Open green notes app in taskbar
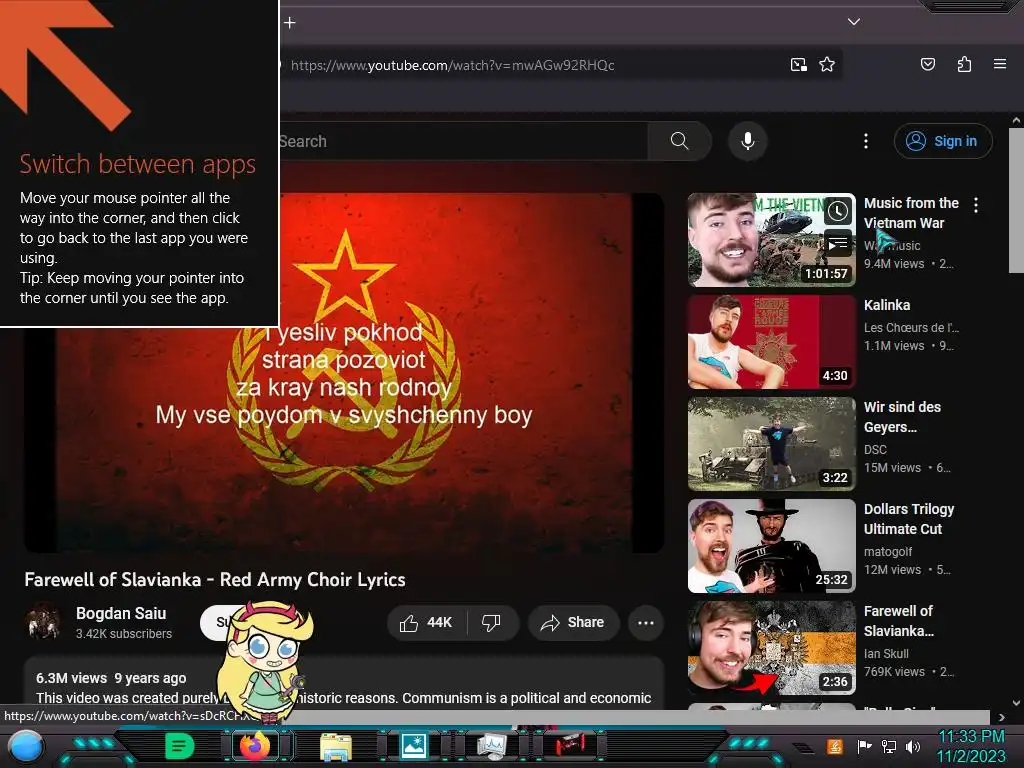 tap(179, 745)
